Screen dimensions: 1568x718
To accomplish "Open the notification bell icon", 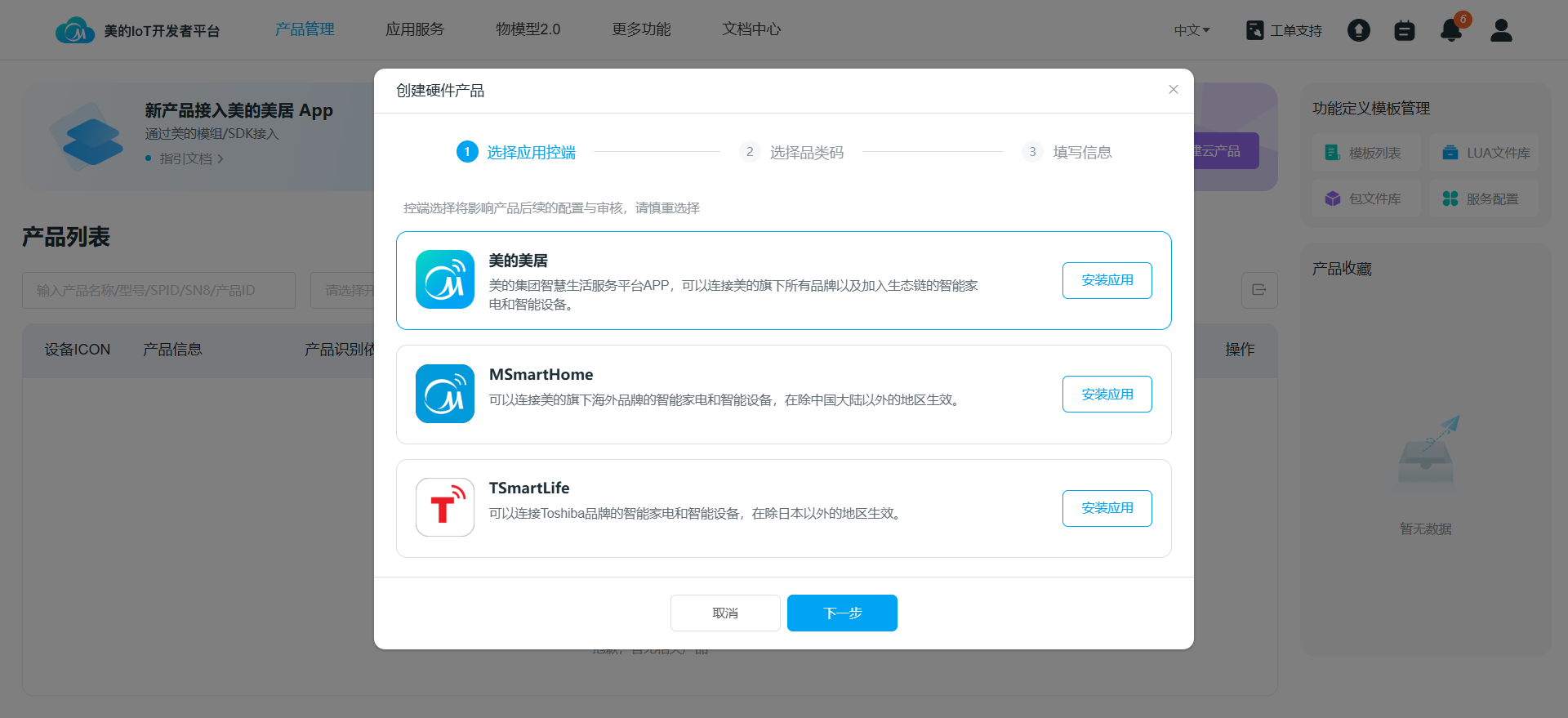I will [1451, 30].
